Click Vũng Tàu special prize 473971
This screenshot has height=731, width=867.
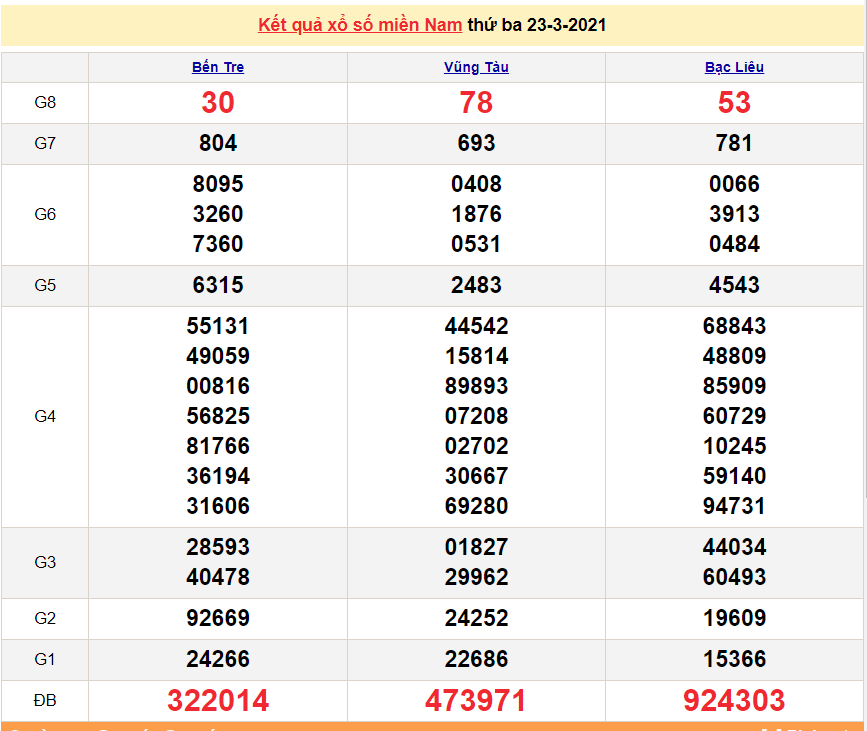point(476,701)
